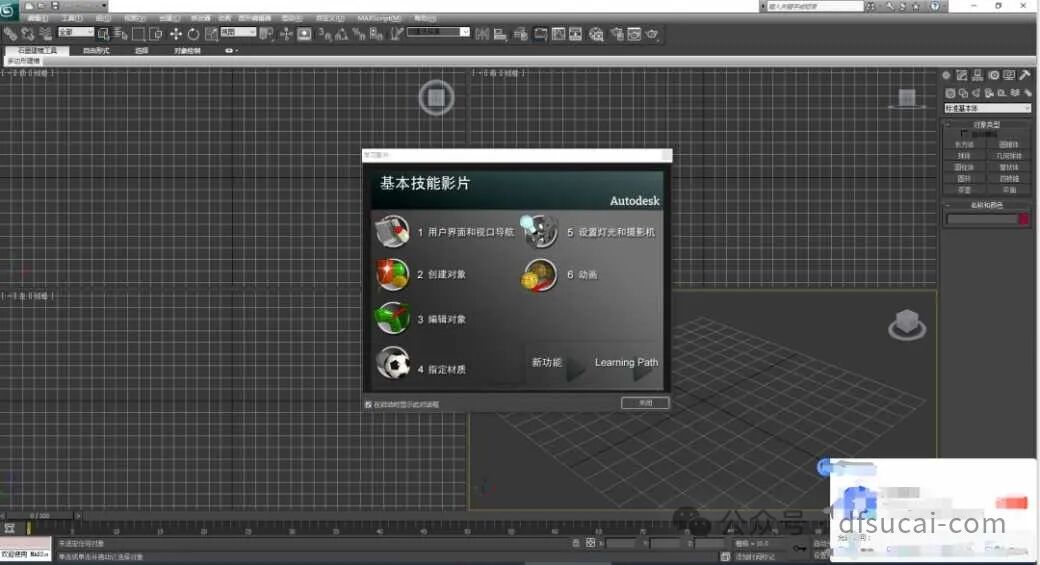The width and height of the screenshot is (1040, 565).
Task: Click the Render Production teapot icon
Action: (652, 34)
